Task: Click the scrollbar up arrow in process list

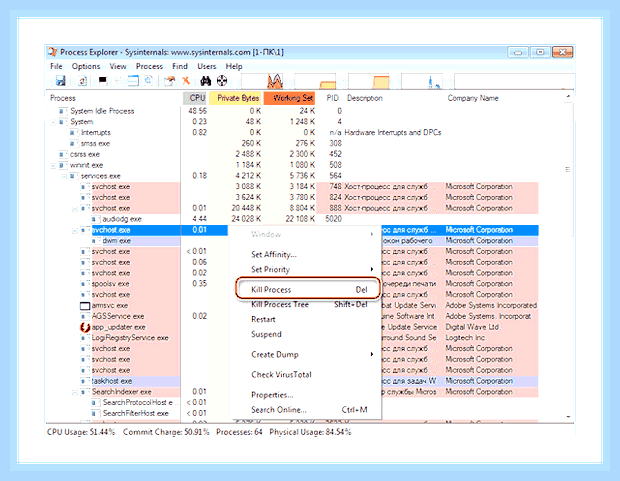Action: click(x=568, y=97)
